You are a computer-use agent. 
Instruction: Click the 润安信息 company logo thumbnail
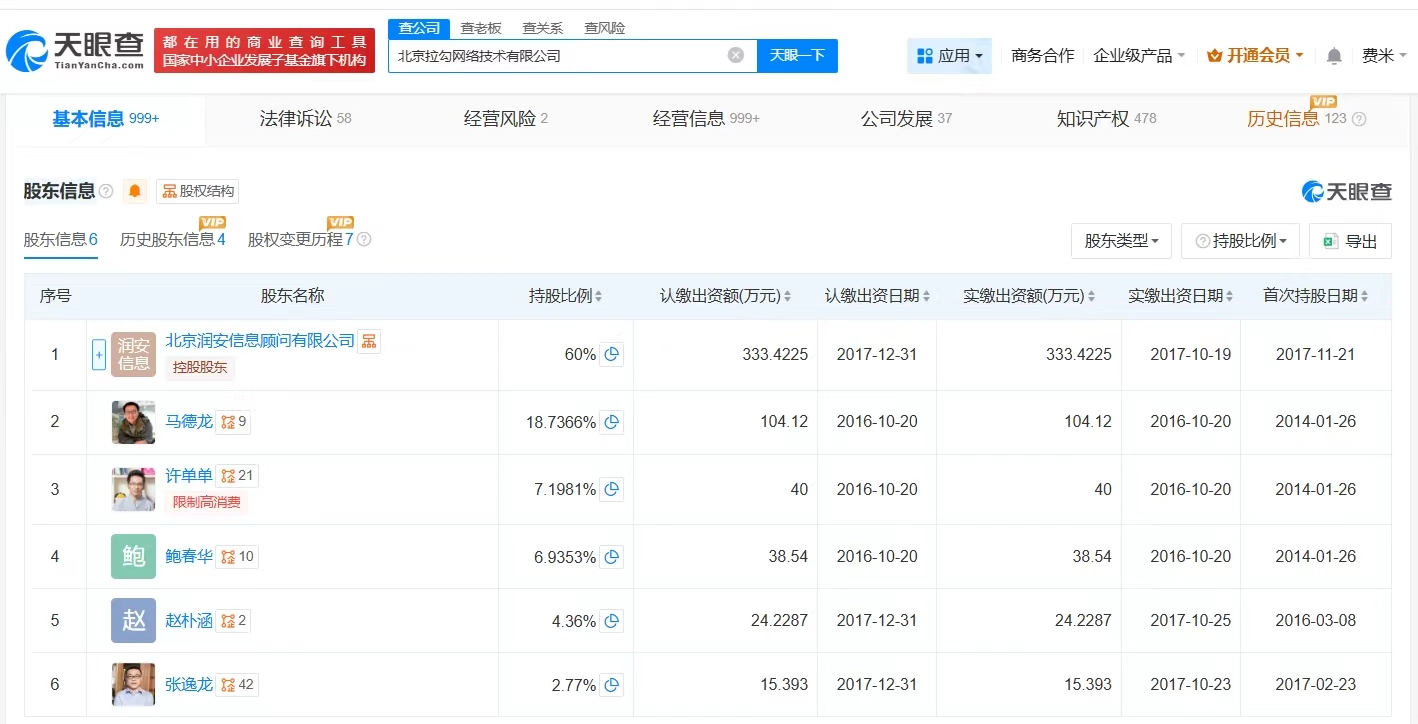pyautogui.click(x=133, y=354)
